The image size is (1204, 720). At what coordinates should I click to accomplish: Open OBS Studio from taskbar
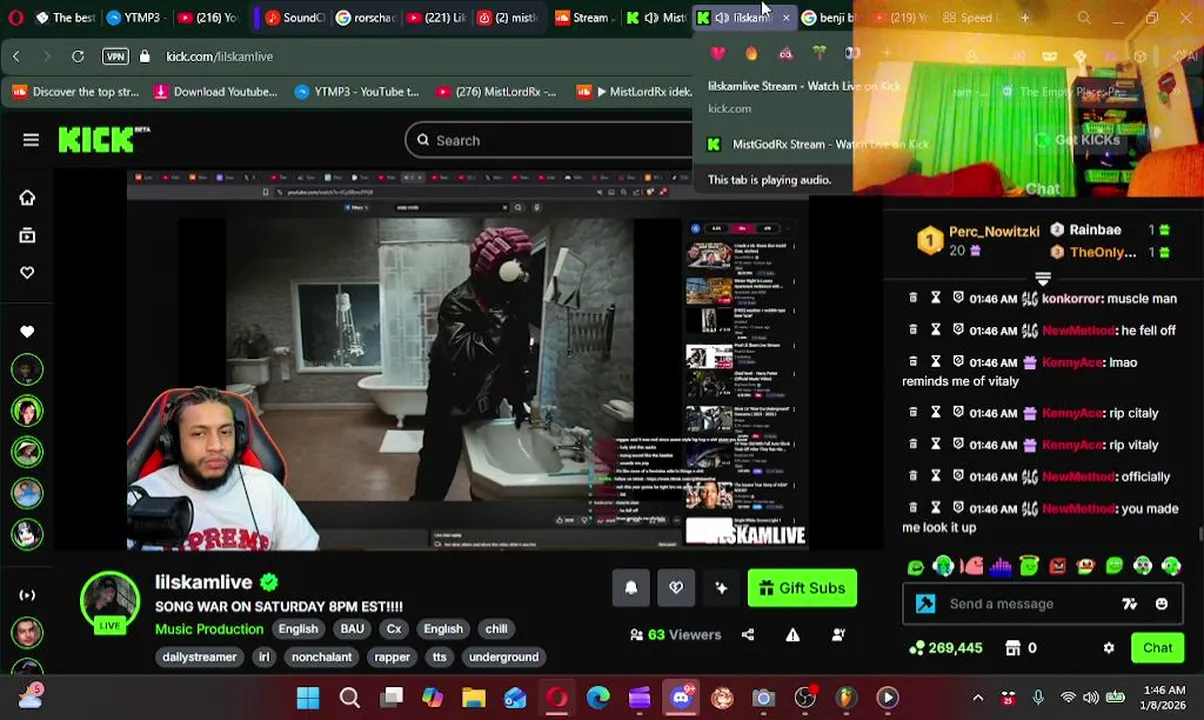tap(805, 697)
